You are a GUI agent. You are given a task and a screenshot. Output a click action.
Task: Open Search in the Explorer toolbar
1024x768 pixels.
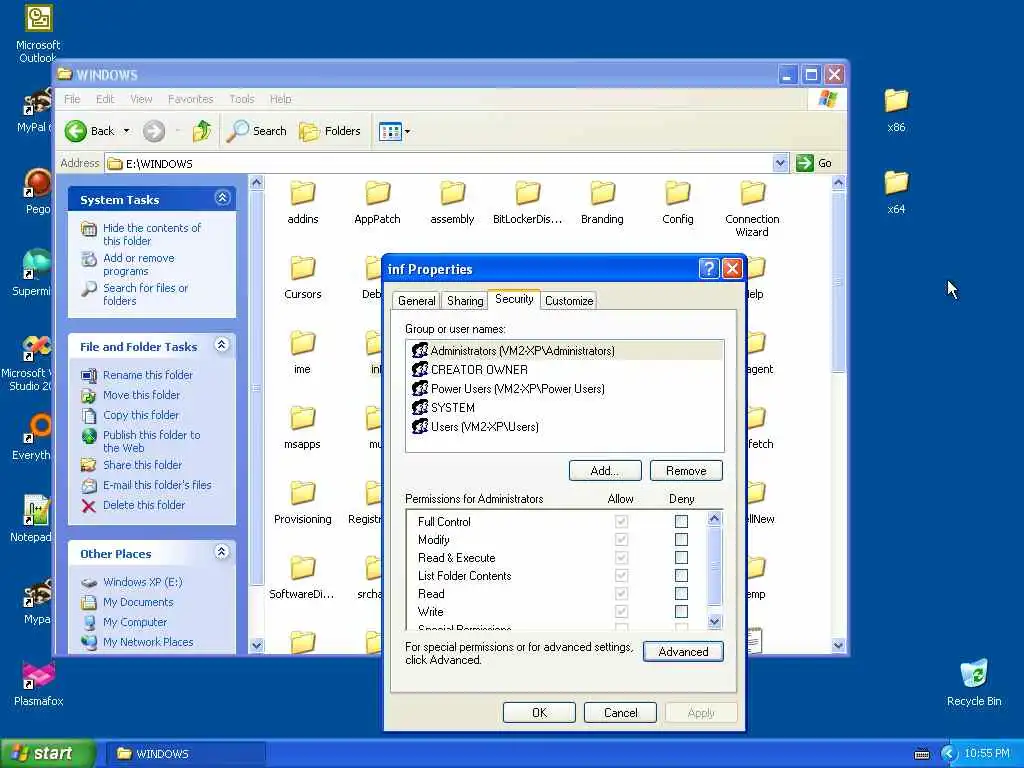point(257,131)
